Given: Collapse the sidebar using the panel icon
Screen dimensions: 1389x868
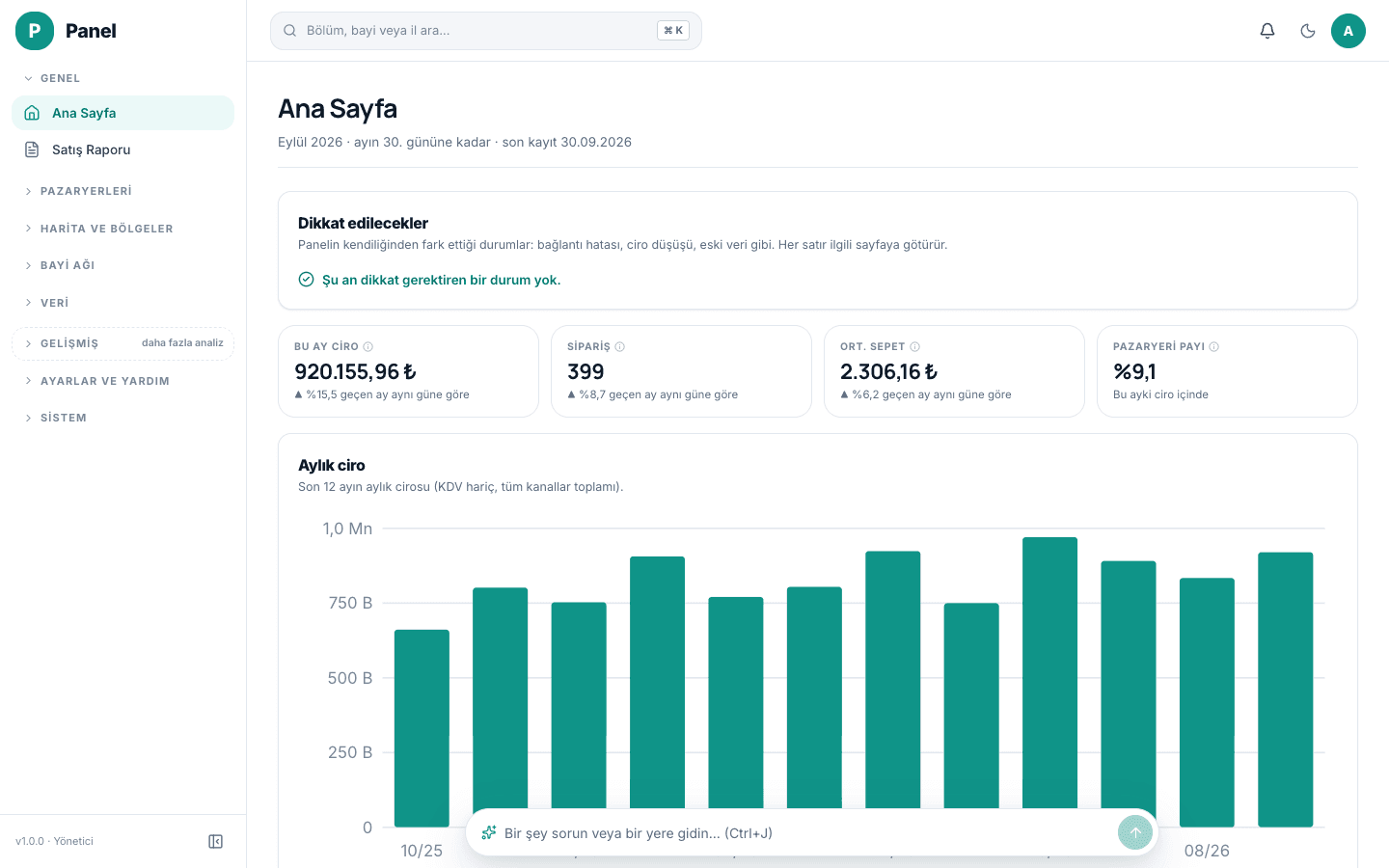Looking at the screenshot, I should tap(216, 842).
